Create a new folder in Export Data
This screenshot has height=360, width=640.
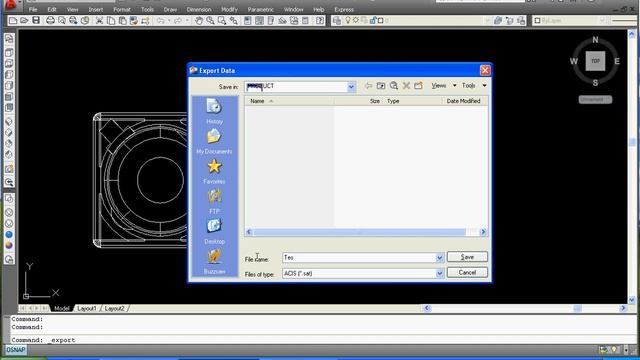[x=418, y=85]
